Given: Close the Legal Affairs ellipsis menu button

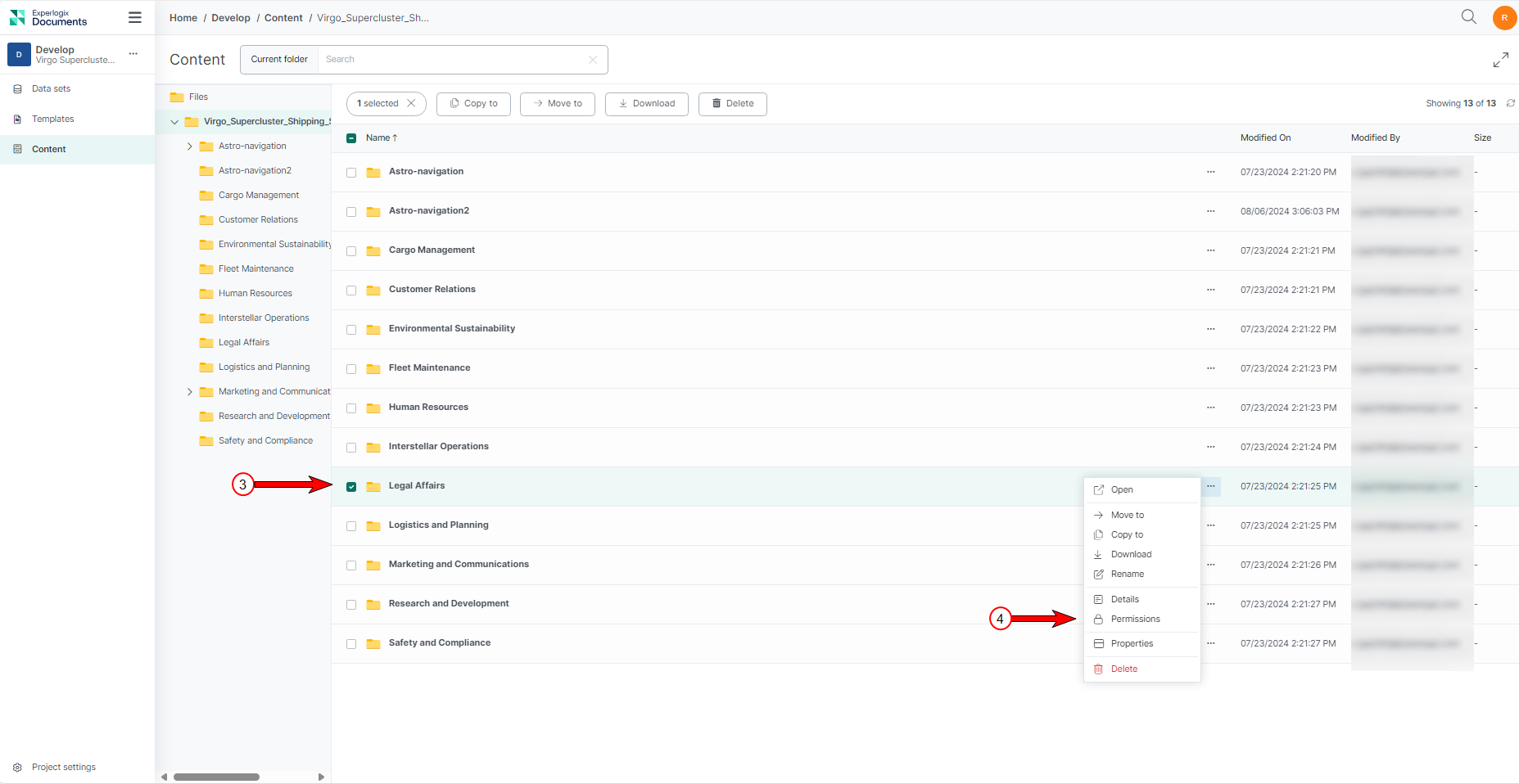Looking at the screenshot, I should point(1210,486).
